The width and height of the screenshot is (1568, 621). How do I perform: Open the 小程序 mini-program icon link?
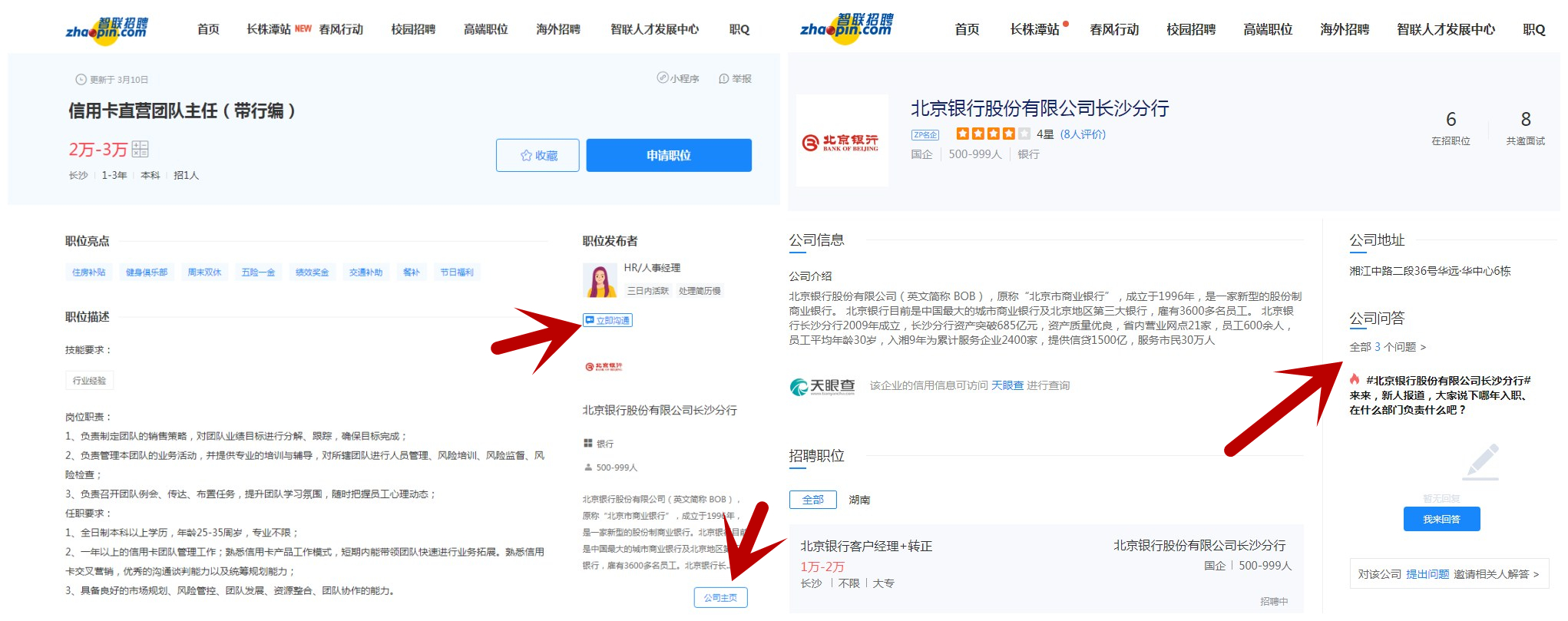(x=678, y=78)
